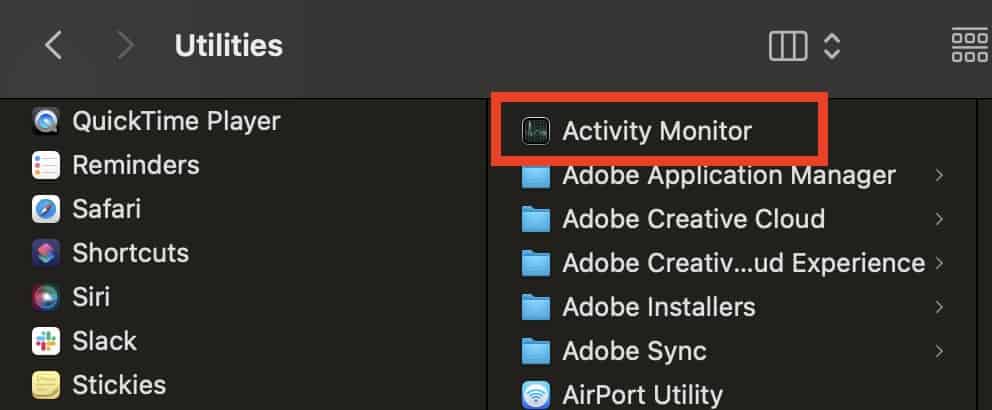Select the Slack app icon
This screenshot has height=410, width=992.
(x=46, y=341)
